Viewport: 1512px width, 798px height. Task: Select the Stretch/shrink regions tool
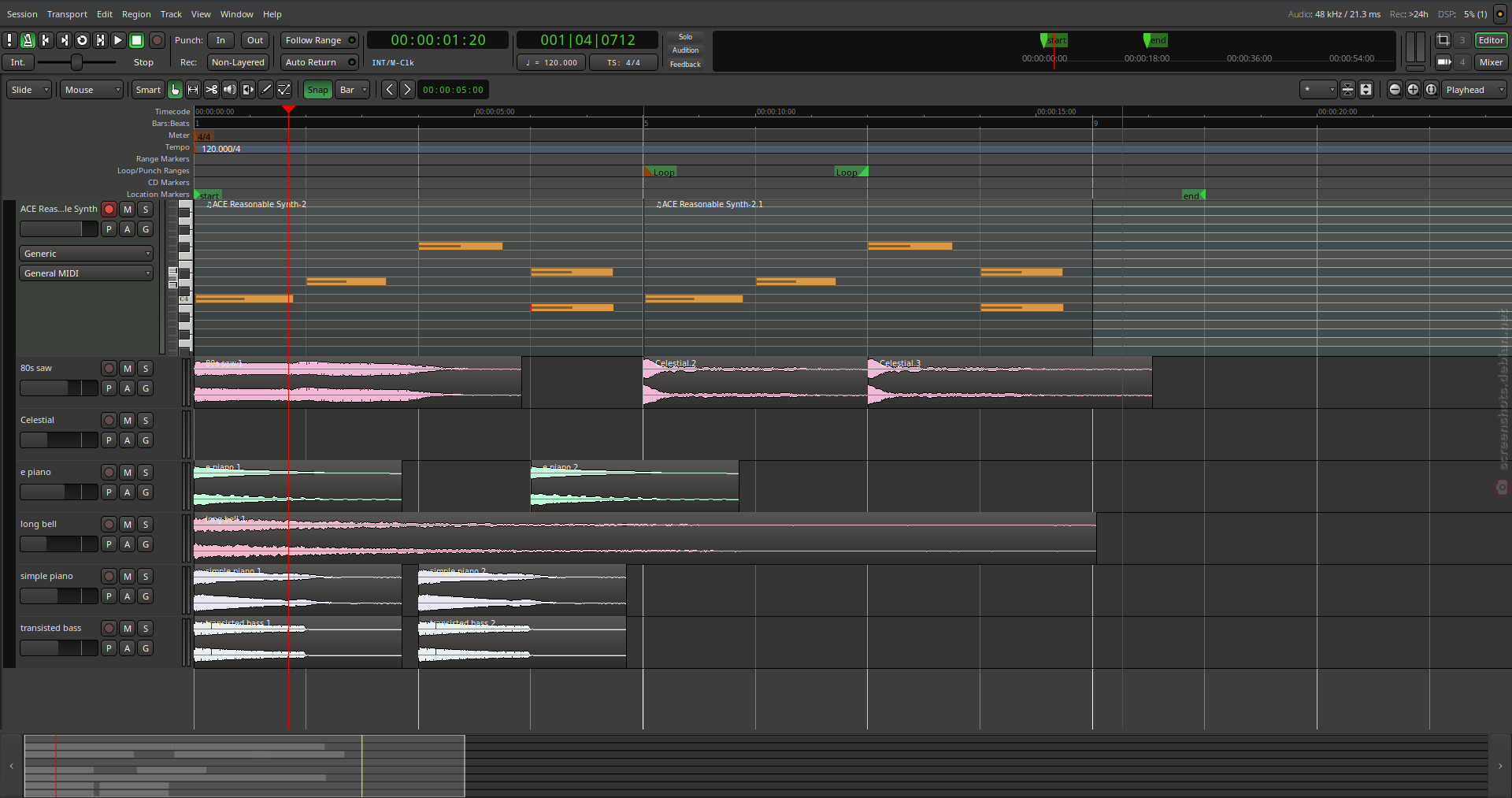click(247, 90)
